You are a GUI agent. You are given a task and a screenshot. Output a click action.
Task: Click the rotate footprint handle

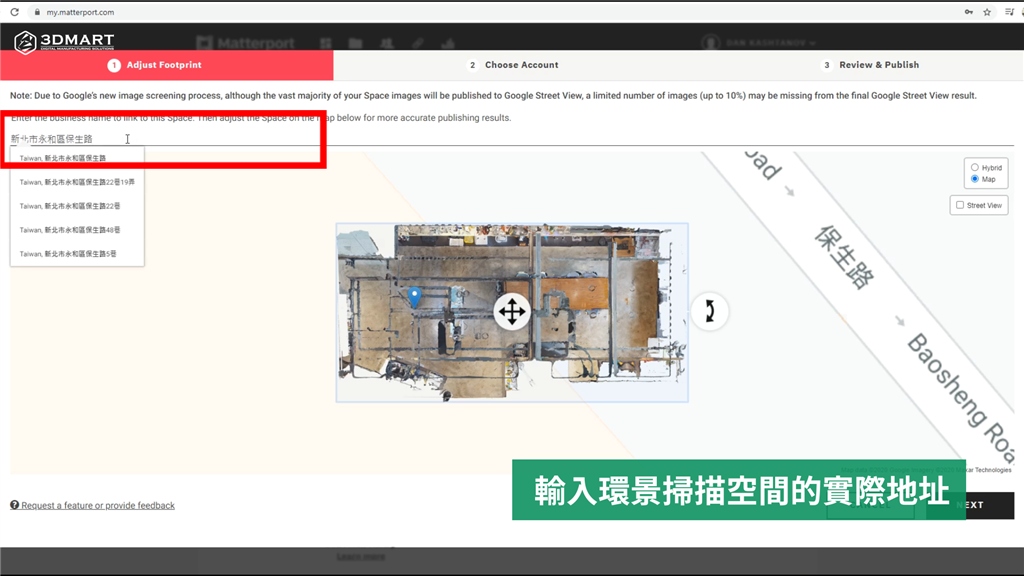tap(709, 311)
